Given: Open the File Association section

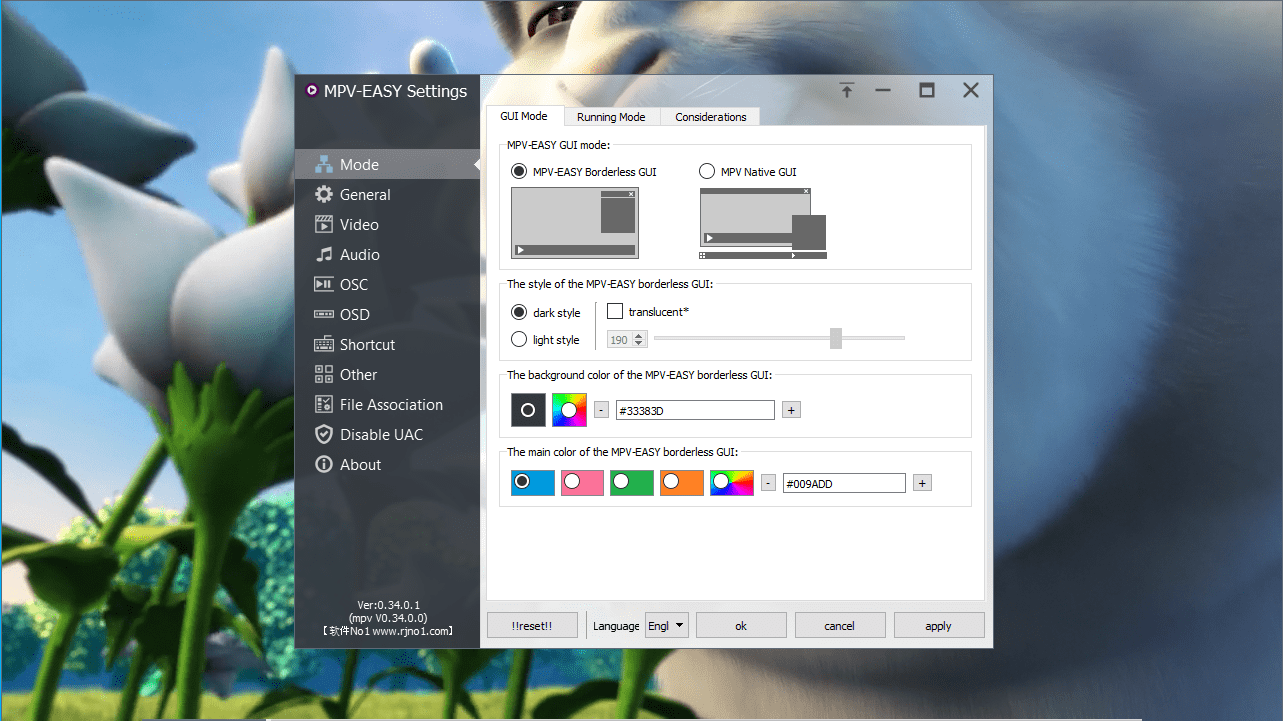Looking at the screenshot, I should pyautogui.click(x=387, y=405).
